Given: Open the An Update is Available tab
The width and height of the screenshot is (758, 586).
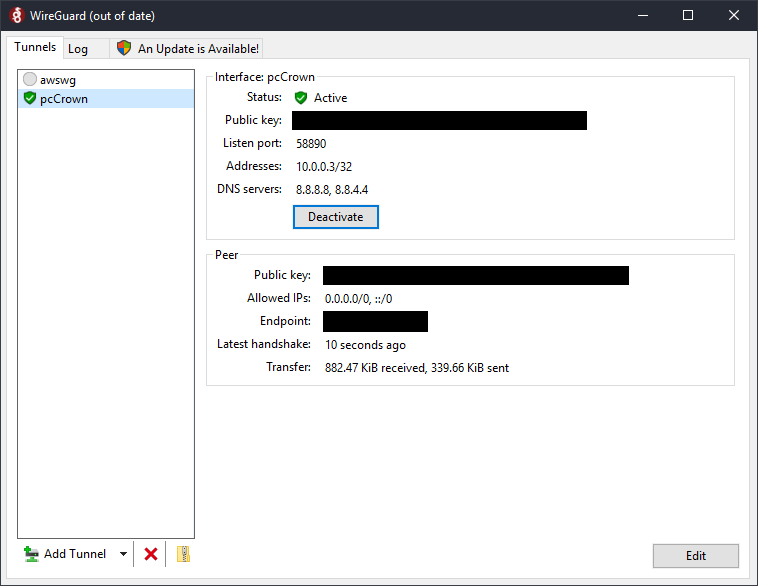Looking at the screenshot, I should (187, 49).
